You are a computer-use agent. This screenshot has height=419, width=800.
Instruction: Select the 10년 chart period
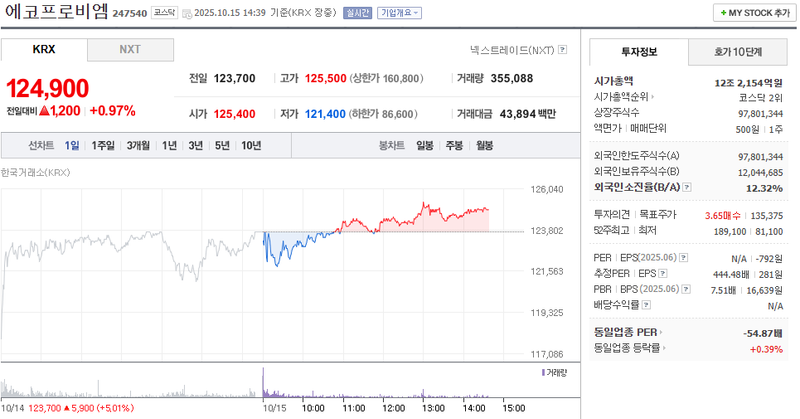pyautogui.click(x=251, y=145)
